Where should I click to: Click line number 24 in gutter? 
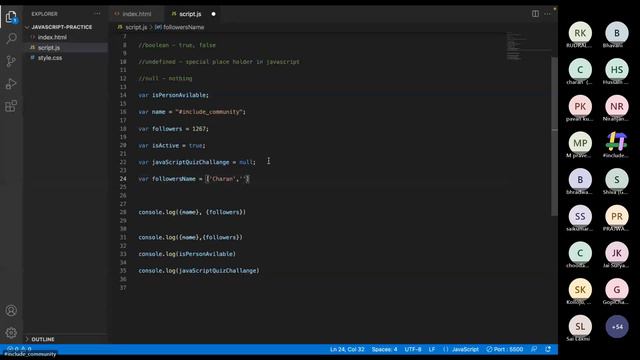tap(123, 179)
